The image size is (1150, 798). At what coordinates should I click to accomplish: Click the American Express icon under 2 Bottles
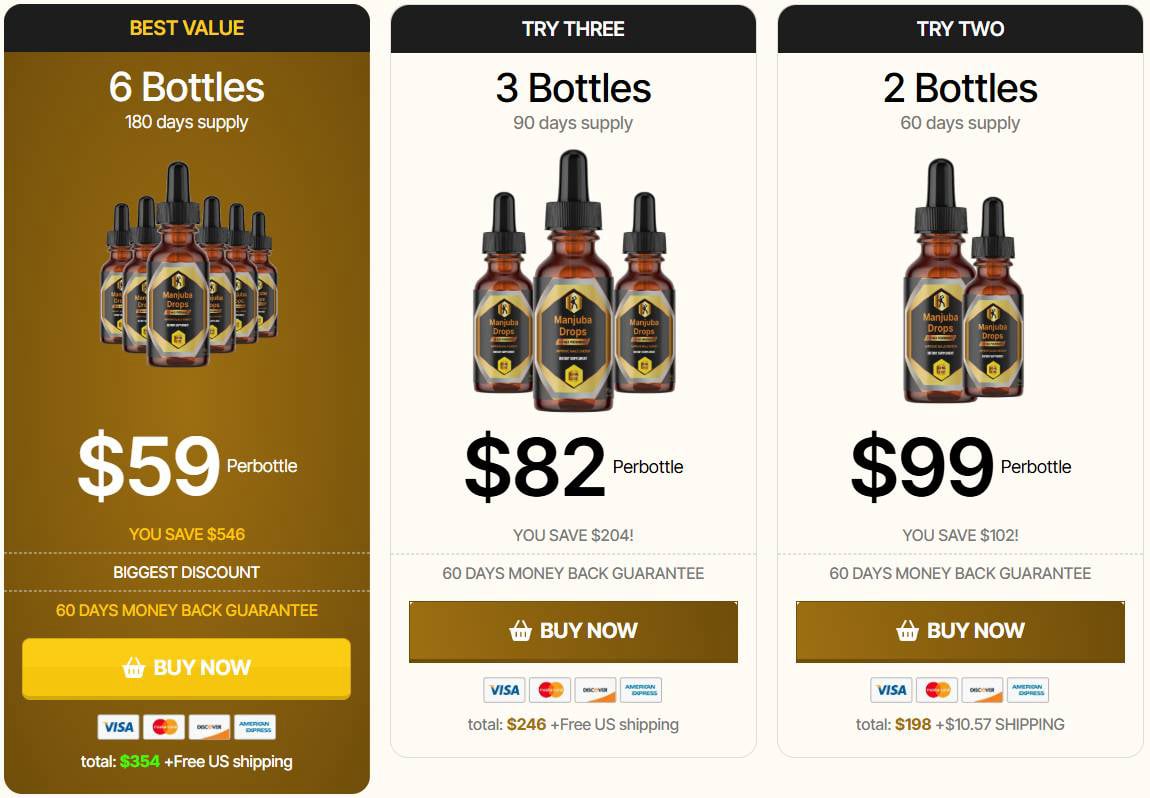click(x=1028, y=690)
